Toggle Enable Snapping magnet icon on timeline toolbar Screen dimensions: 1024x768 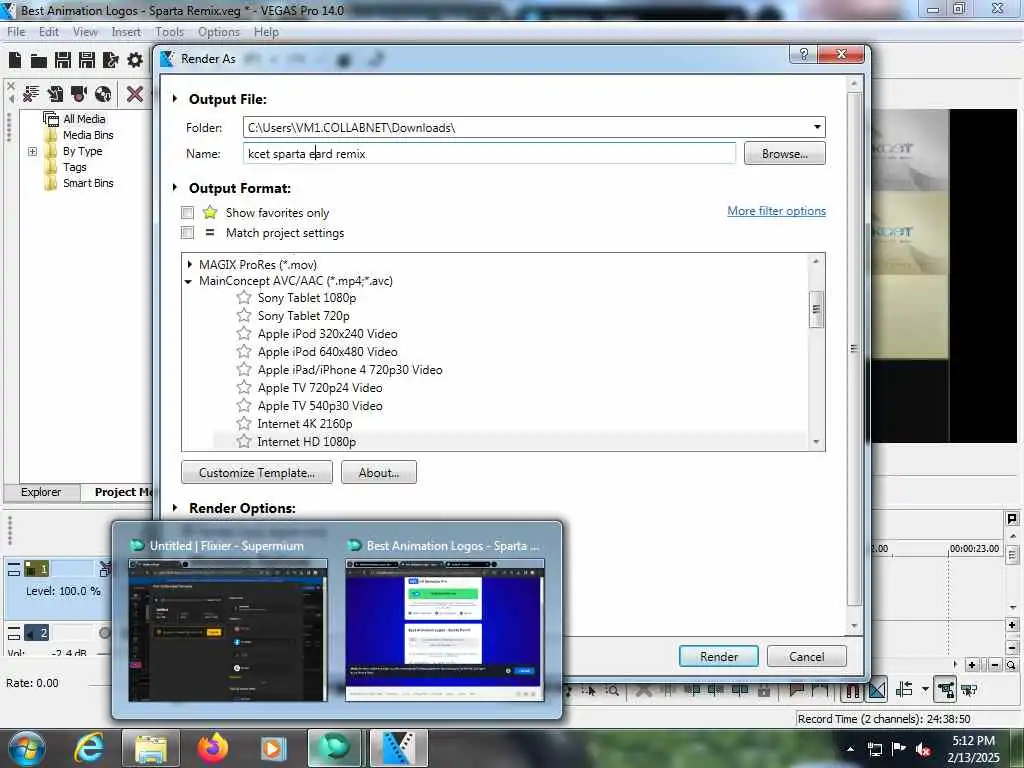[x=852, y=689]
